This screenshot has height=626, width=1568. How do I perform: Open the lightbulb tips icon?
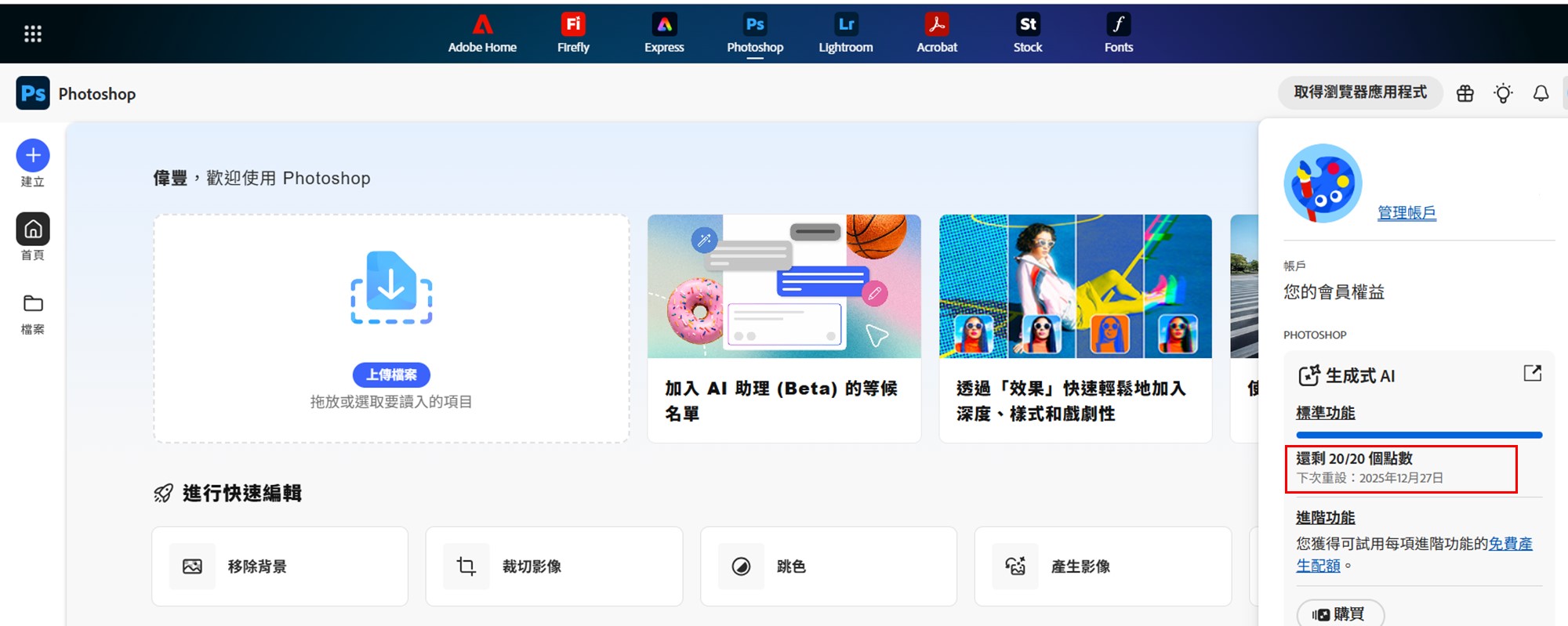pos(1503,94)
